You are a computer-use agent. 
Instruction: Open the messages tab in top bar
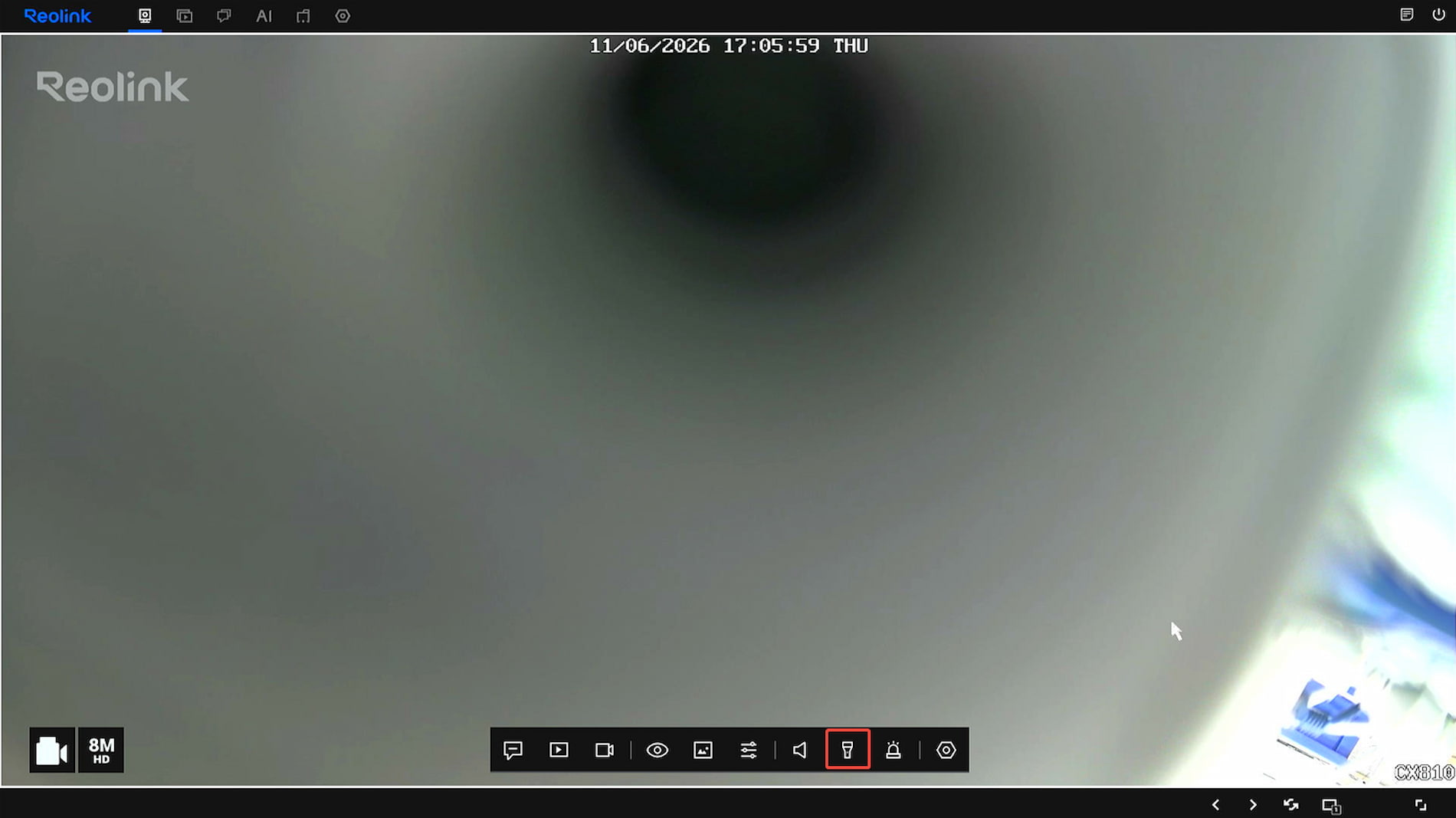[224, 15]
